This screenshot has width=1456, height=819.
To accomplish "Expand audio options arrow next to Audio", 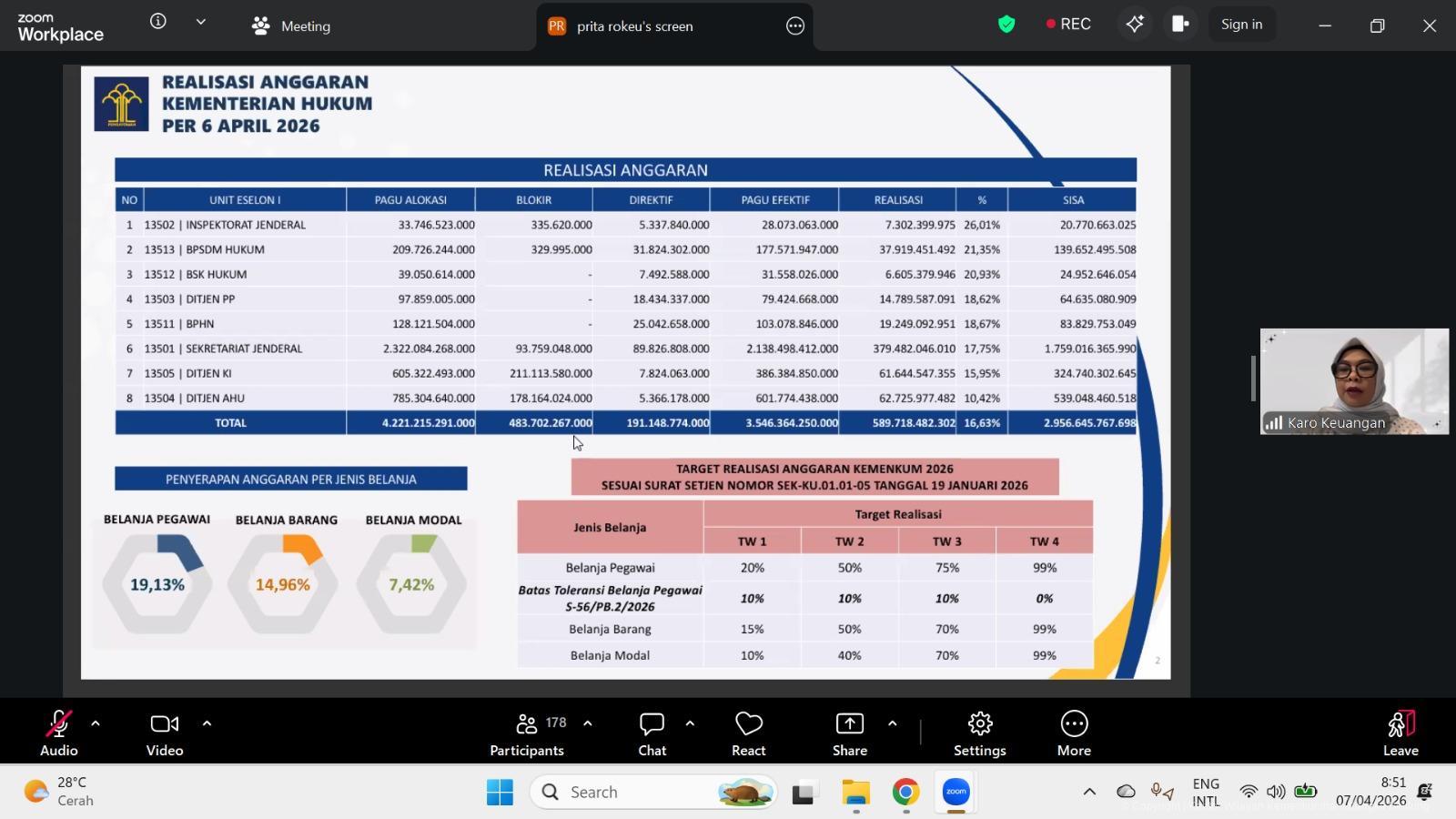I will tap(96, 723).
